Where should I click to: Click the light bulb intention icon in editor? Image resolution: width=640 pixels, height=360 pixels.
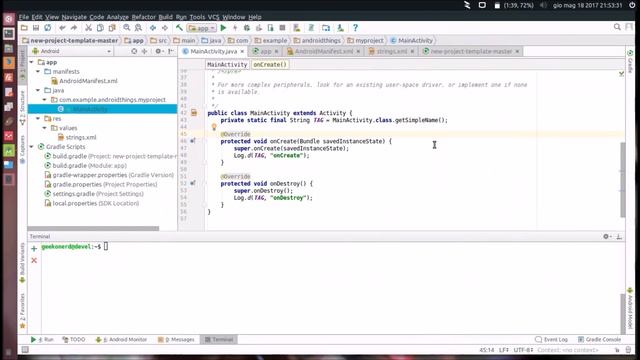click(x=214, y=127)
